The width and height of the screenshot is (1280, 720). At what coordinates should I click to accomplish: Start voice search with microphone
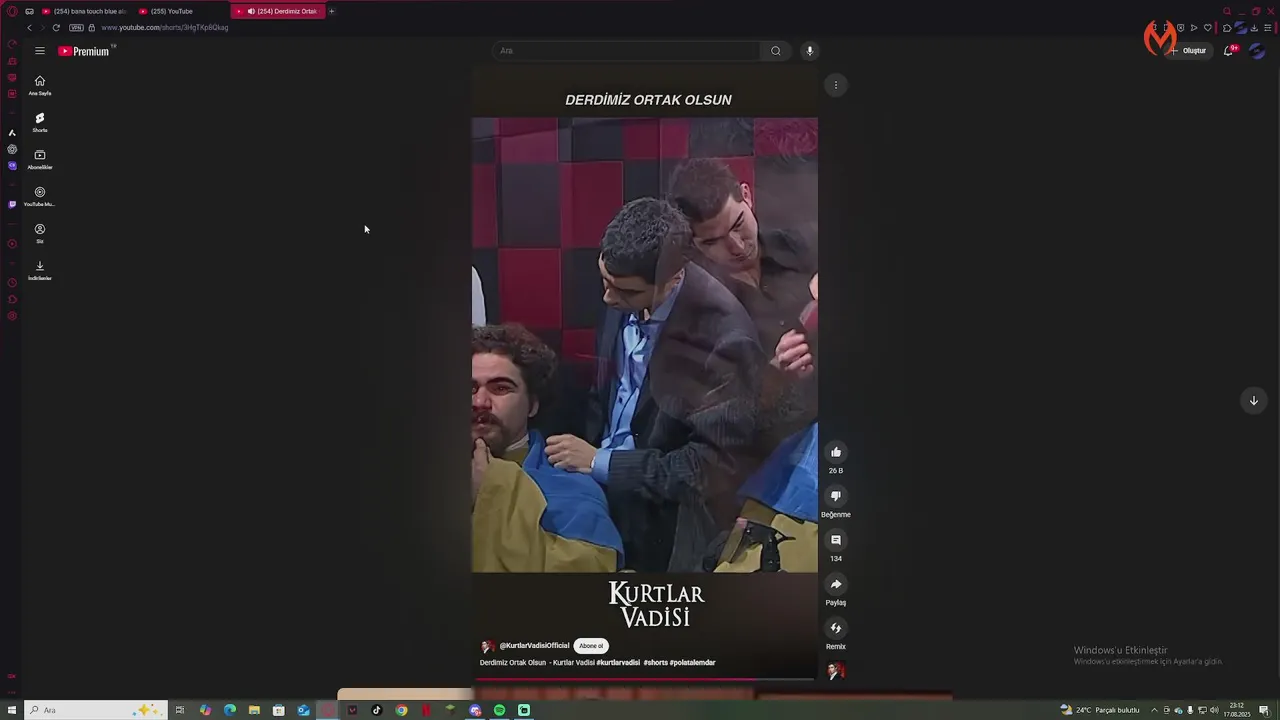click(810, 51)
